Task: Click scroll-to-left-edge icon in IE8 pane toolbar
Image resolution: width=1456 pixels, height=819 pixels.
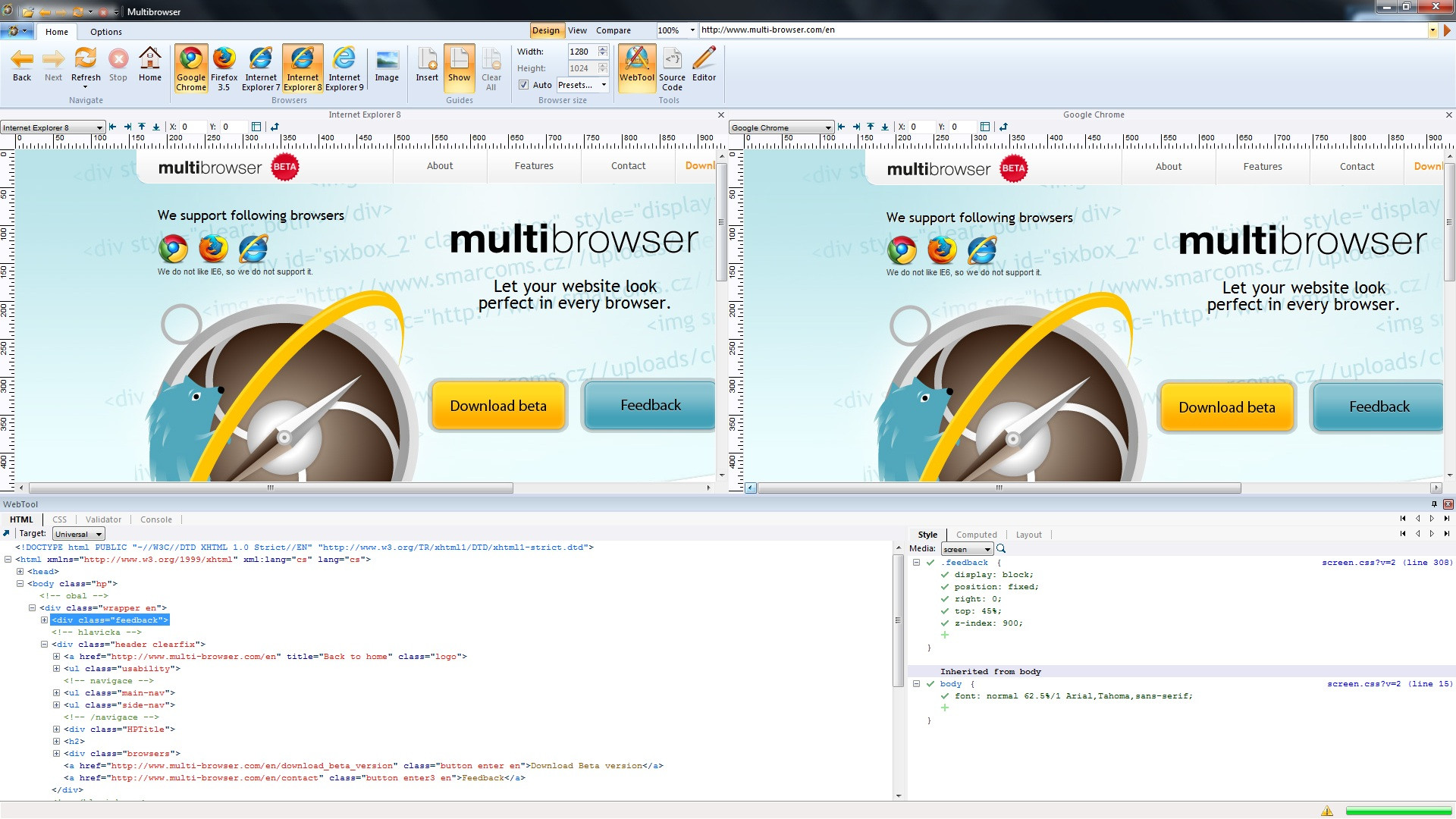Action: click(113, 127)
